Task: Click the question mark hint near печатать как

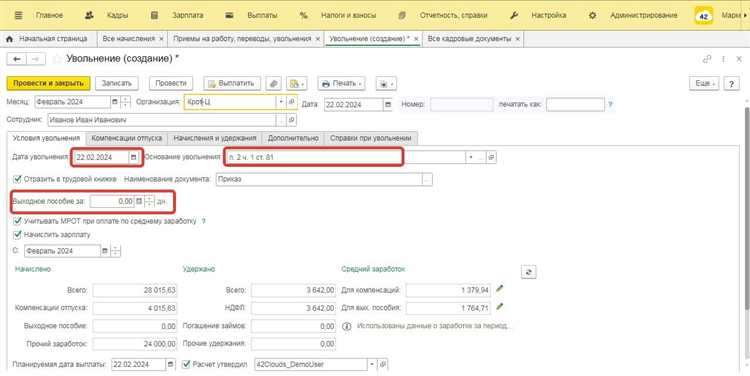Action: coord(610,104)
